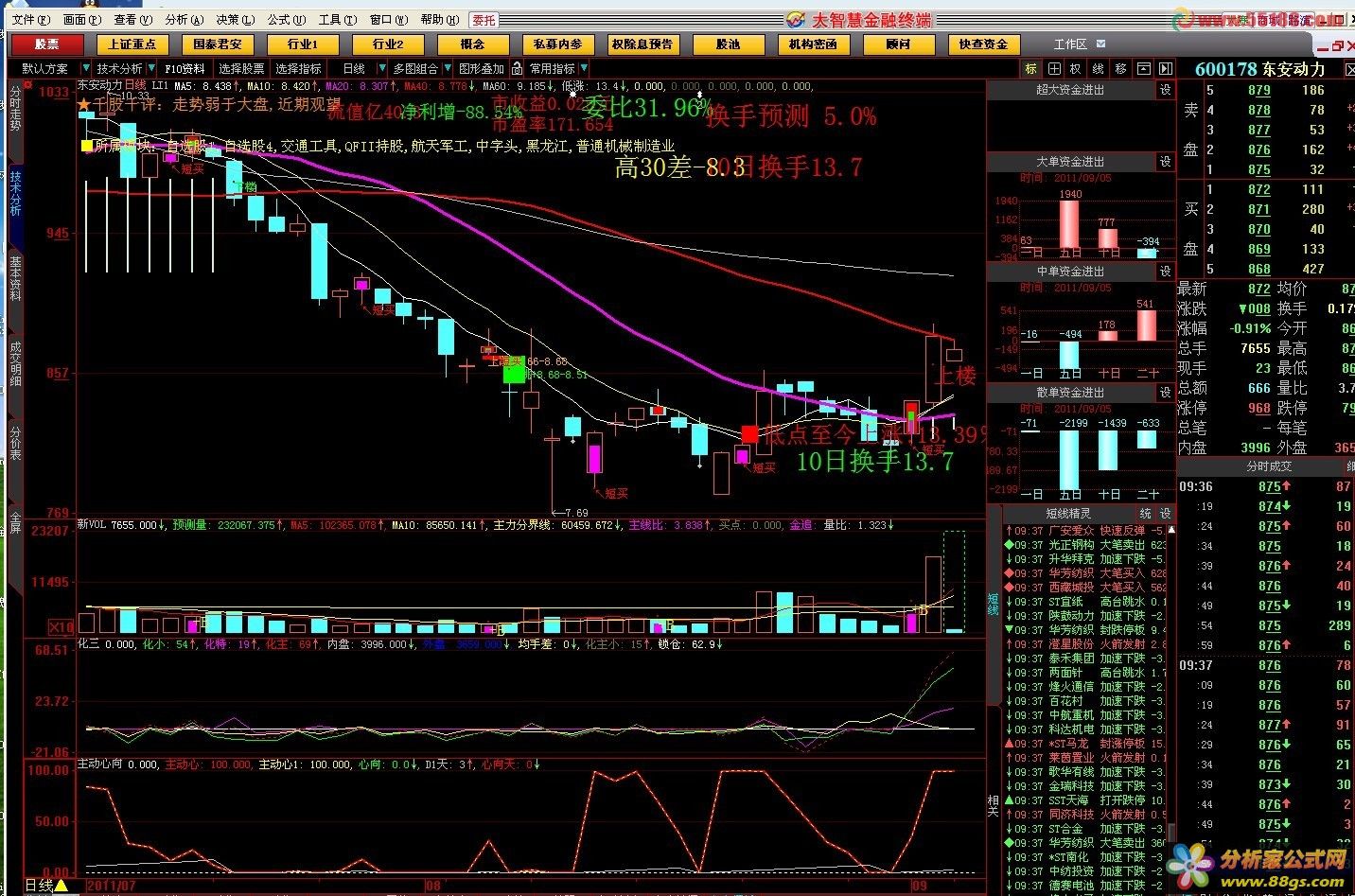This screenshot has height=896, width=1355.
Task: Click the close X icon beside 东安动力 title
Action: coord(1348,69)
